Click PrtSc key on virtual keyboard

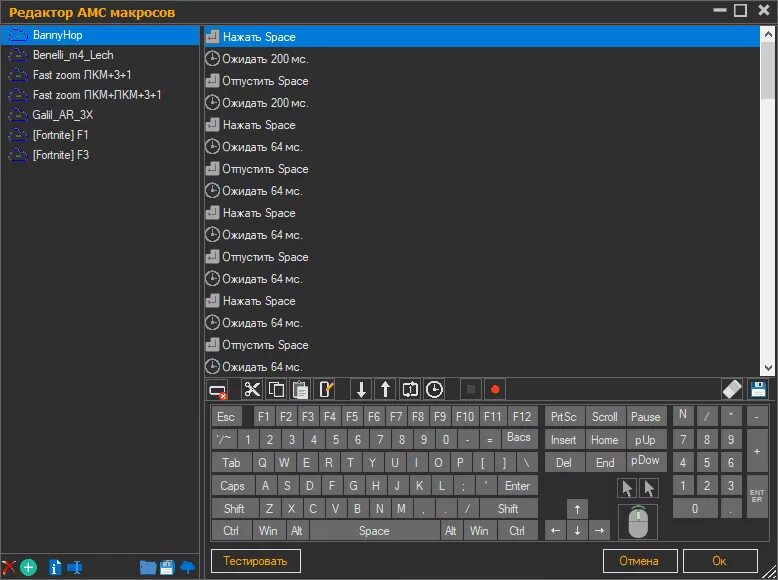(564, 417)
